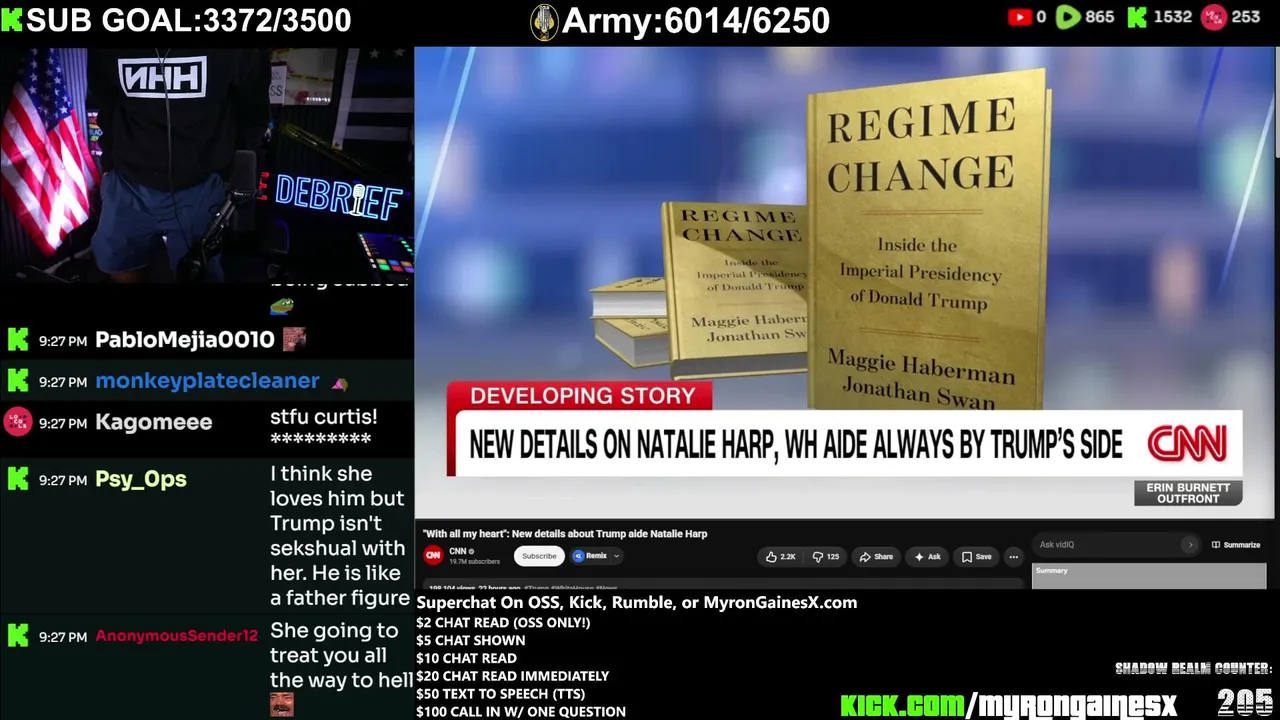
Task: Click the platform icon beside Kagomeee
Action: [18, 422]
